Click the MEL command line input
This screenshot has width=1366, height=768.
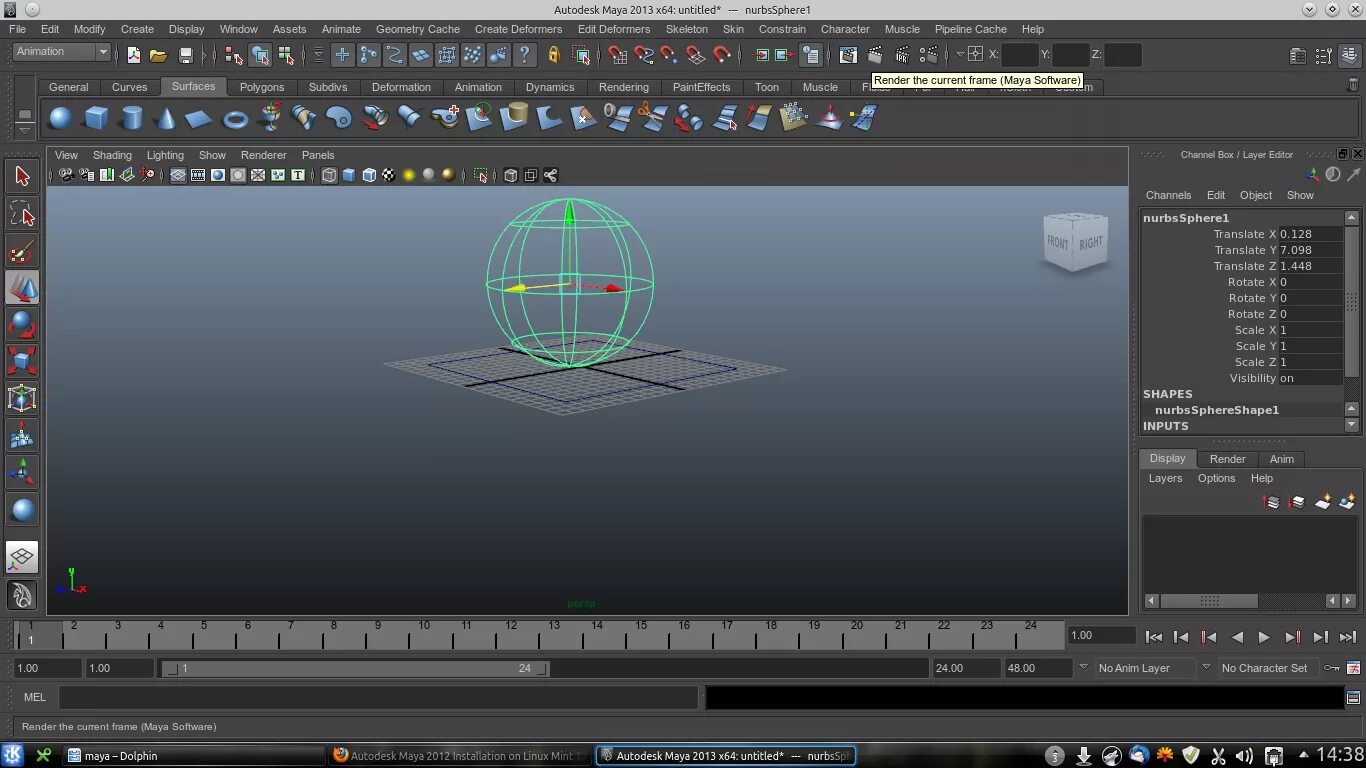click(x=378, y=697)
